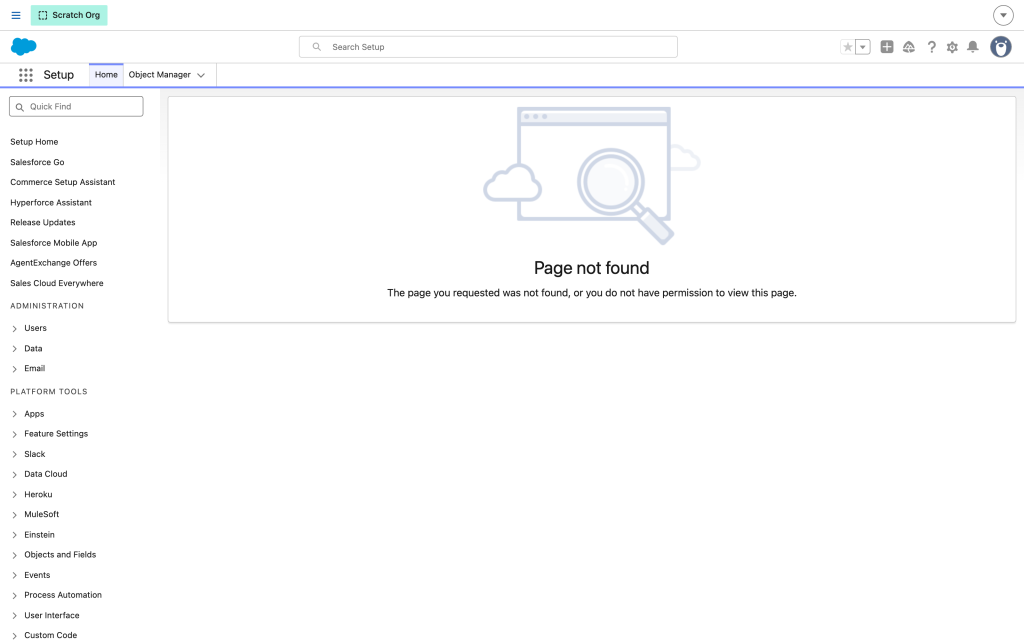Image resolution: width=1024 pixels, height=640 pixels.
Task: Expand the Objects and Fields section
Action: coord(14,555)
